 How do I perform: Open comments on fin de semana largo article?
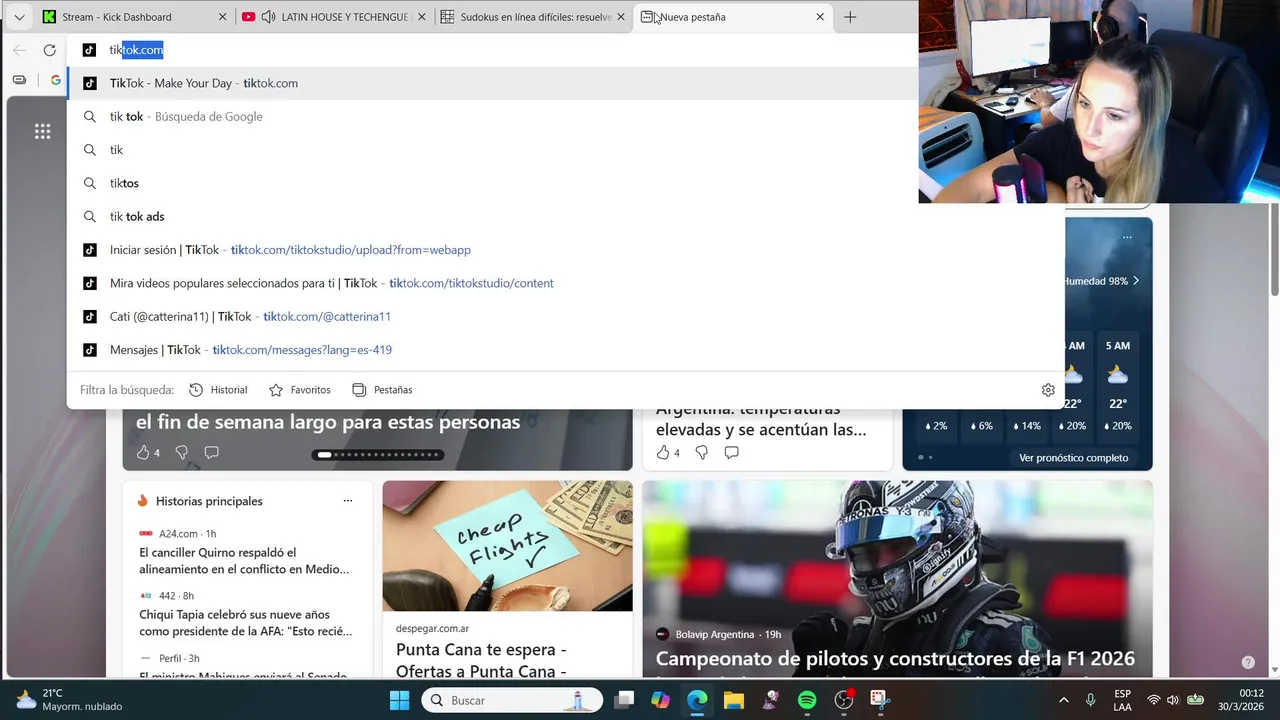click(x=211, y=452)
